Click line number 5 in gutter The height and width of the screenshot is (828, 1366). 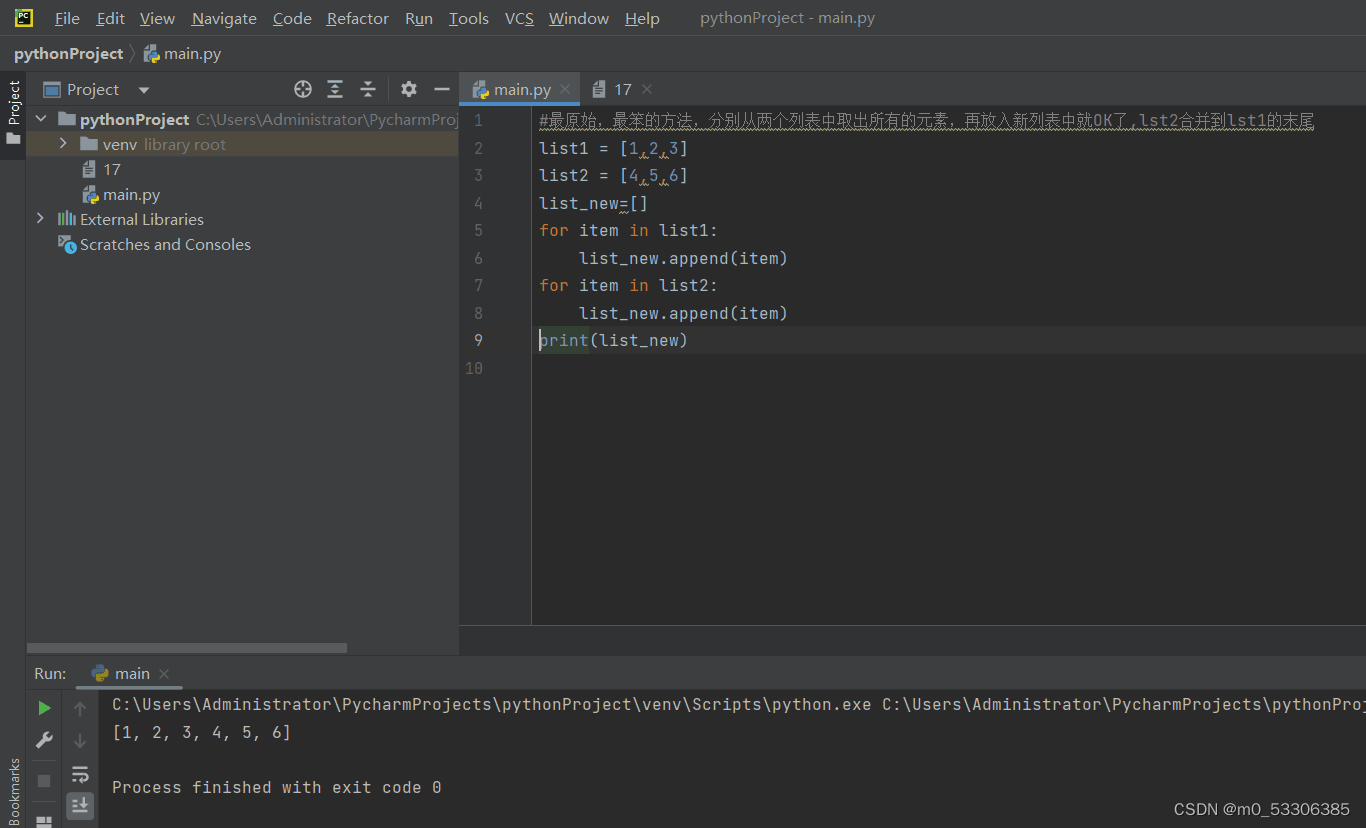pyautogui.click(x=478, y=230)
